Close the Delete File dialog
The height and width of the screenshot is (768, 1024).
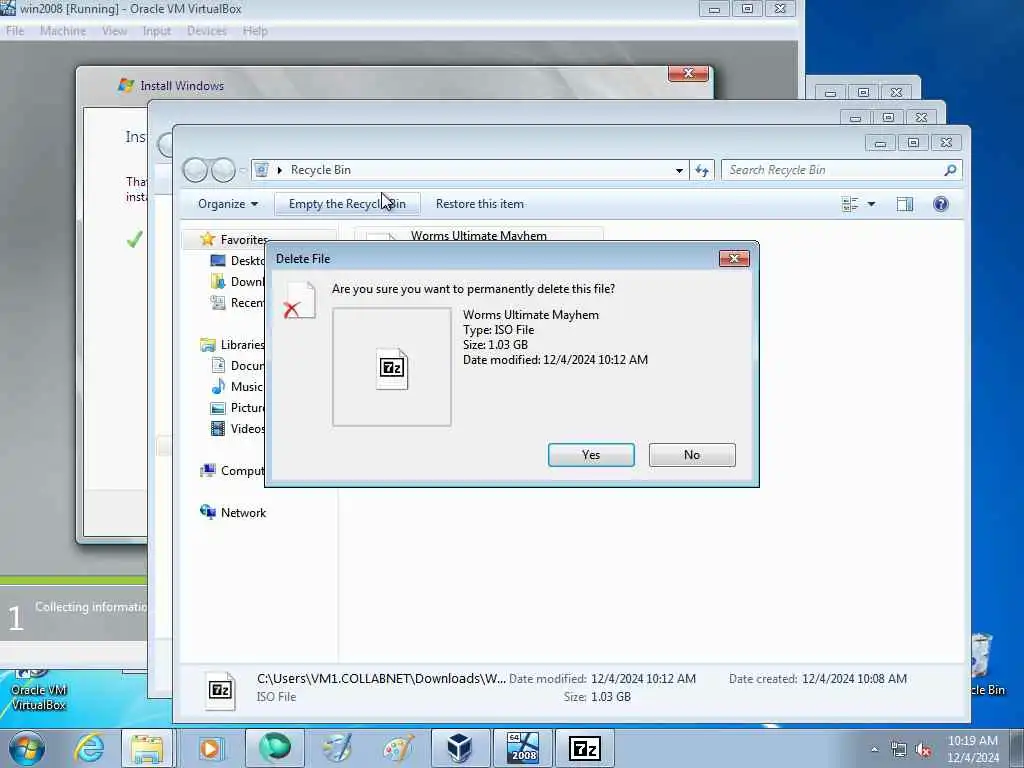click(x=734, y=259)
